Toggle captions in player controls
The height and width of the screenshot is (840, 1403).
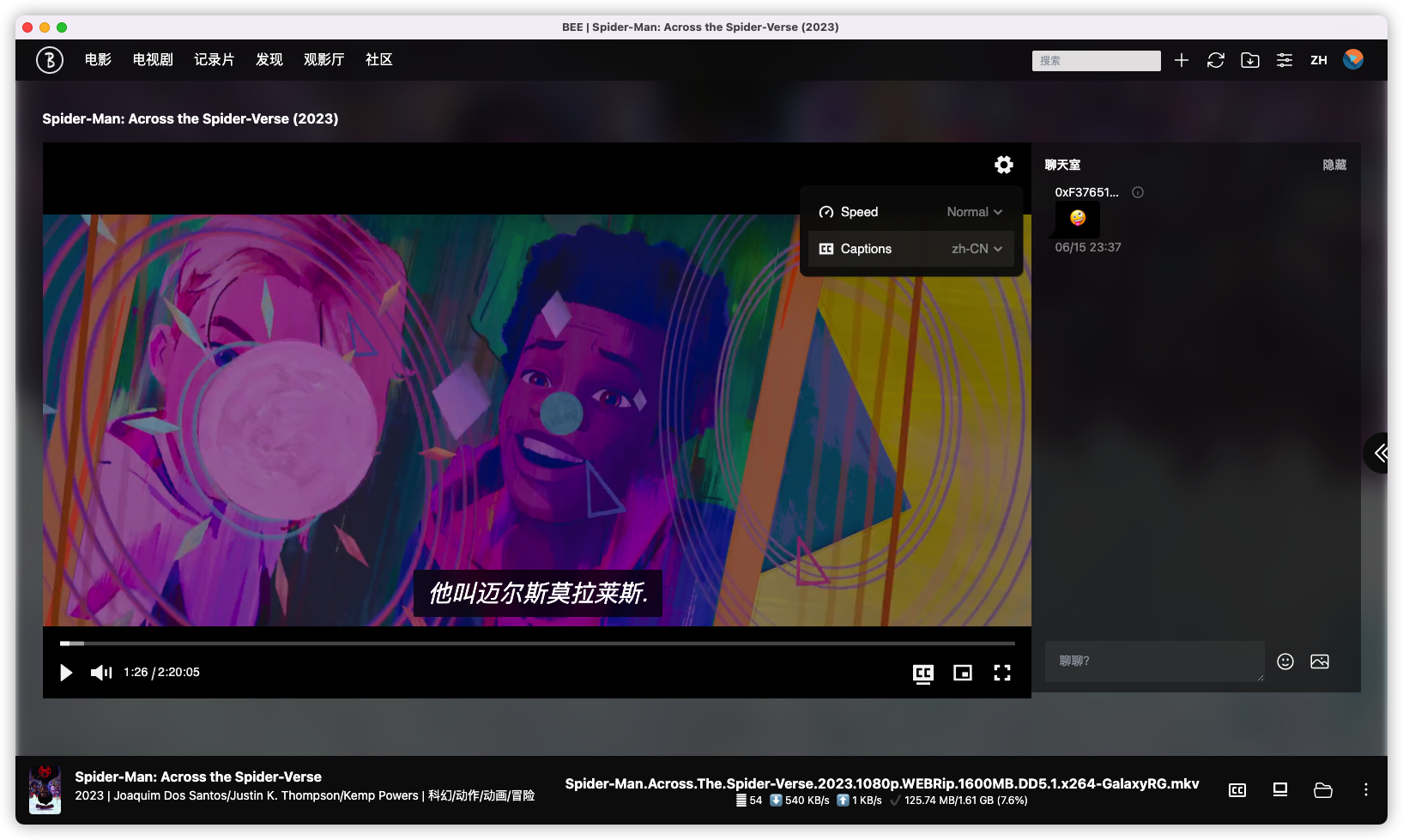922,674
